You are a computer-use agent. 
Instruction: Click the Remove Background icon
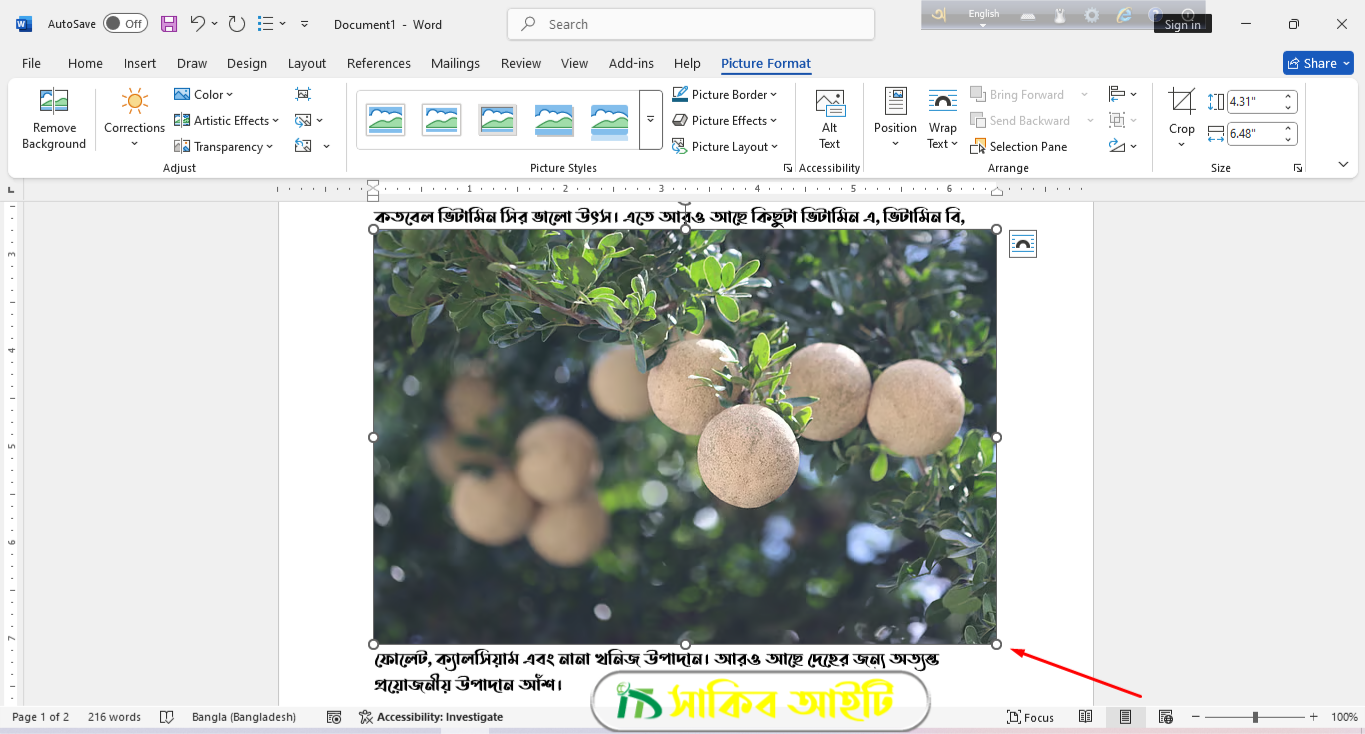pos(53,102)
